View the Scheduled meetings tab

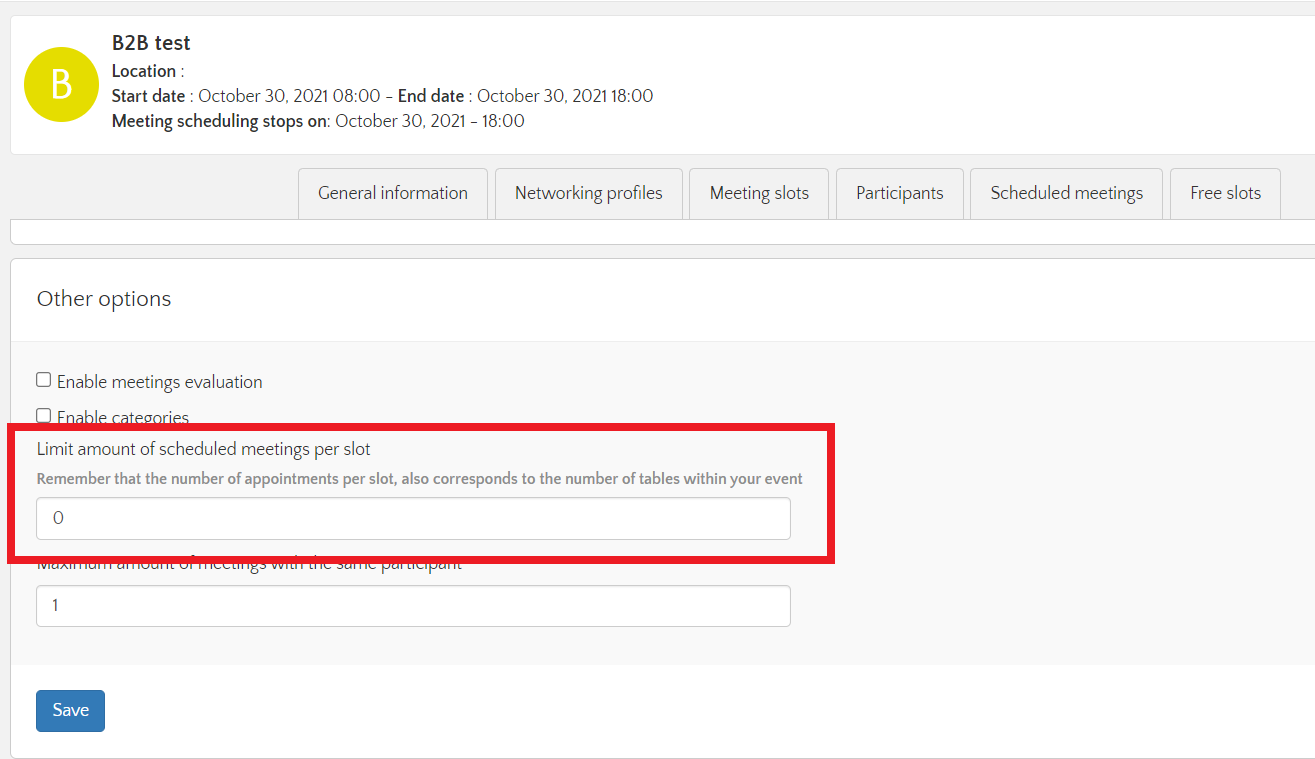(x=1066, y=193)
